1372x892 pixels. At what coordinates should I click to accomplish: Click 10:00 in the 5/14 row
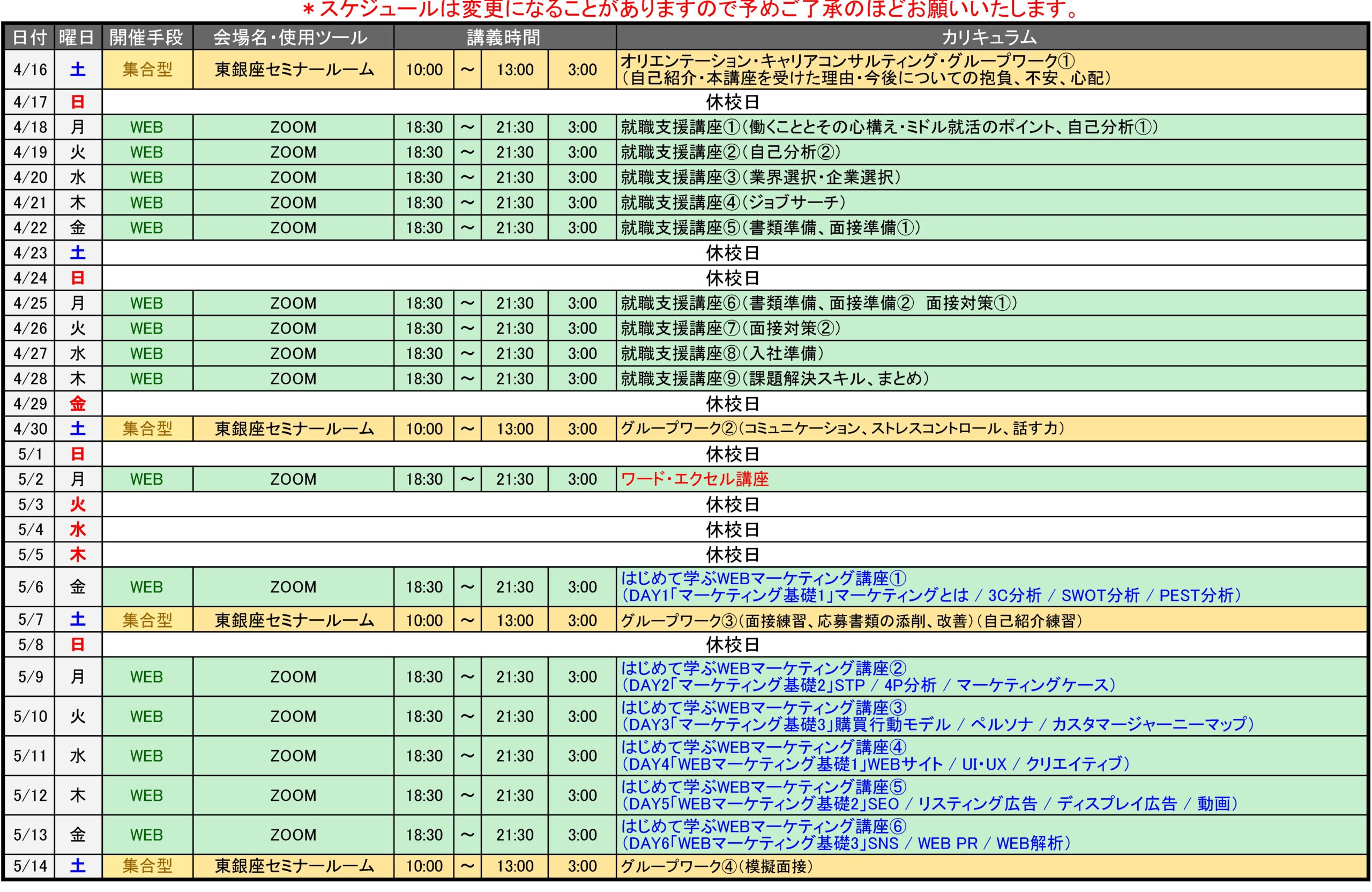point(424,866)
